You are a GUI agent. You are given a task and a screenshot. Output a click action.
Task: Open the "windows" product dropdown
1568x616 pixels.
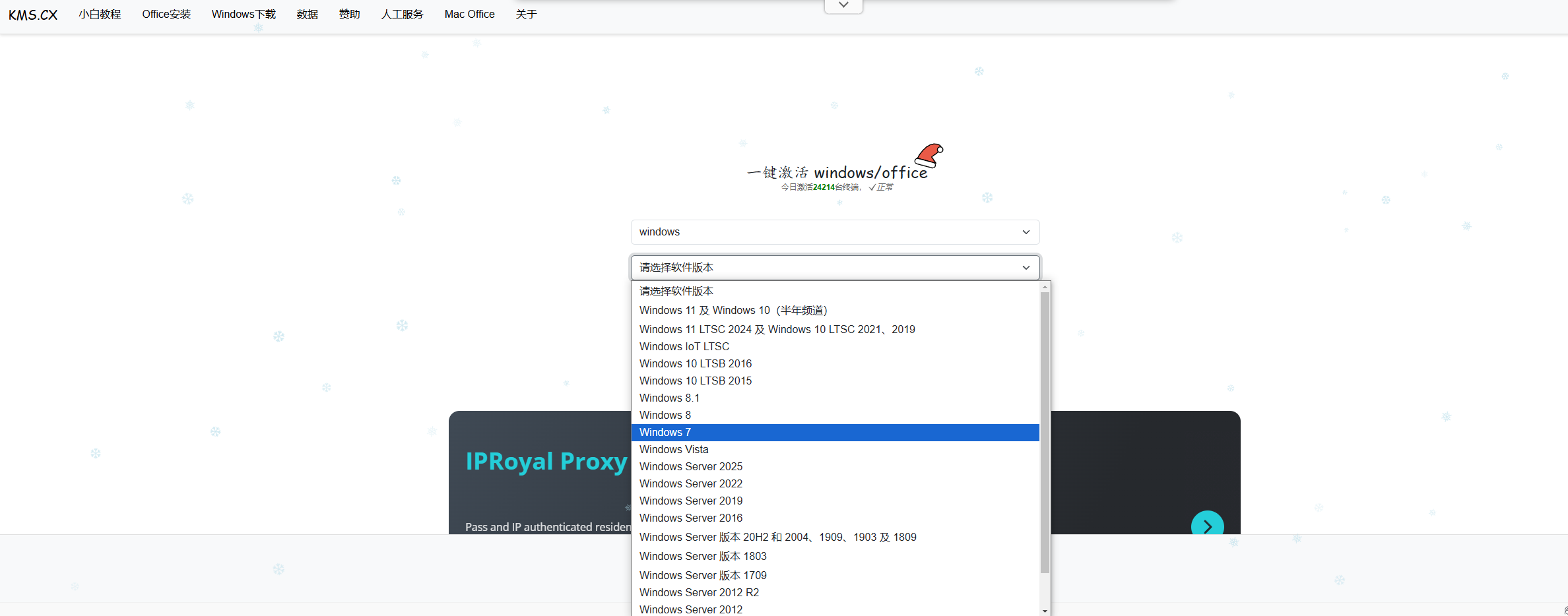pyautogui.click(x=834, y=231)
